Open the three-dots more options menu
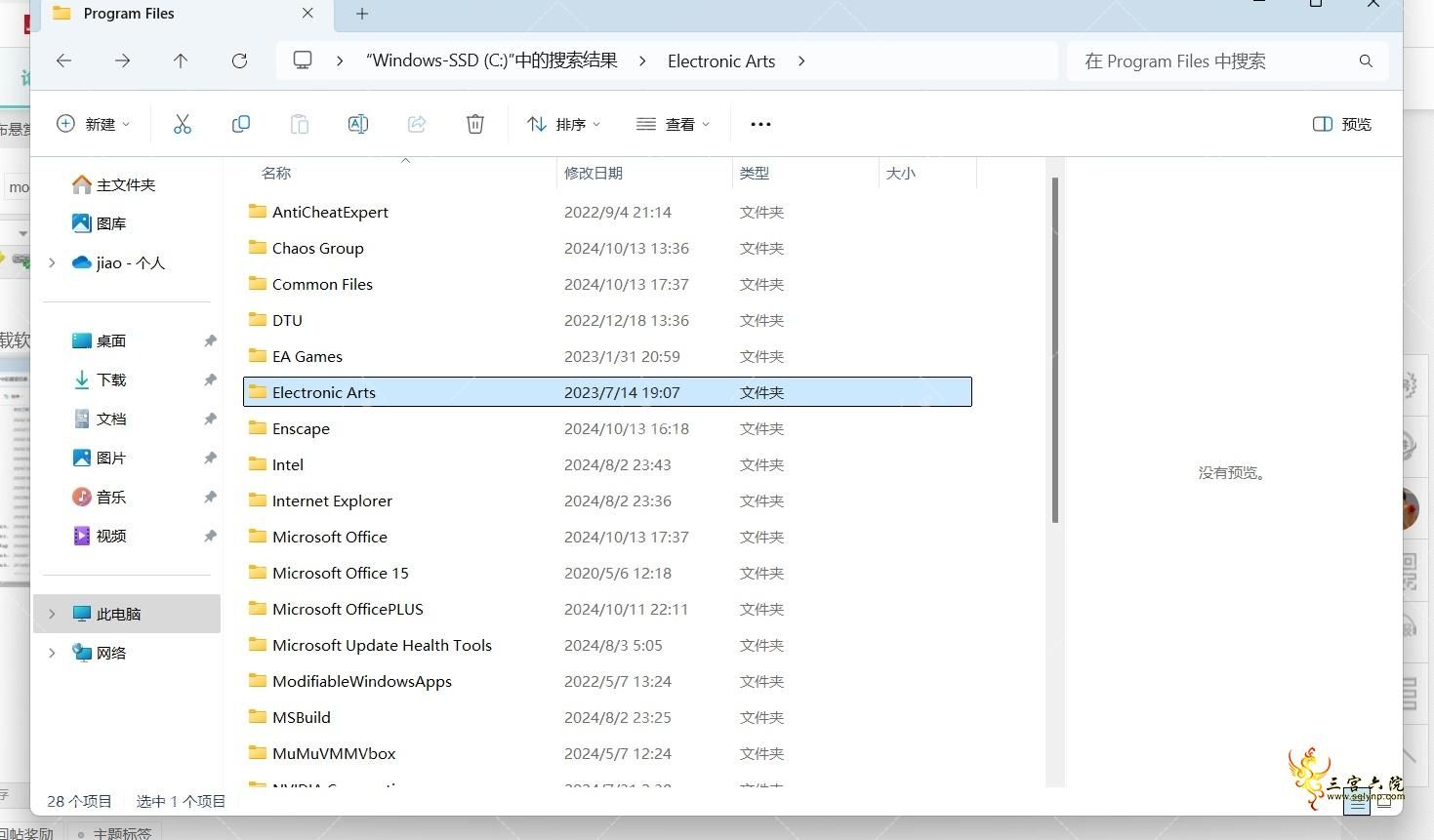 point(760,124)
